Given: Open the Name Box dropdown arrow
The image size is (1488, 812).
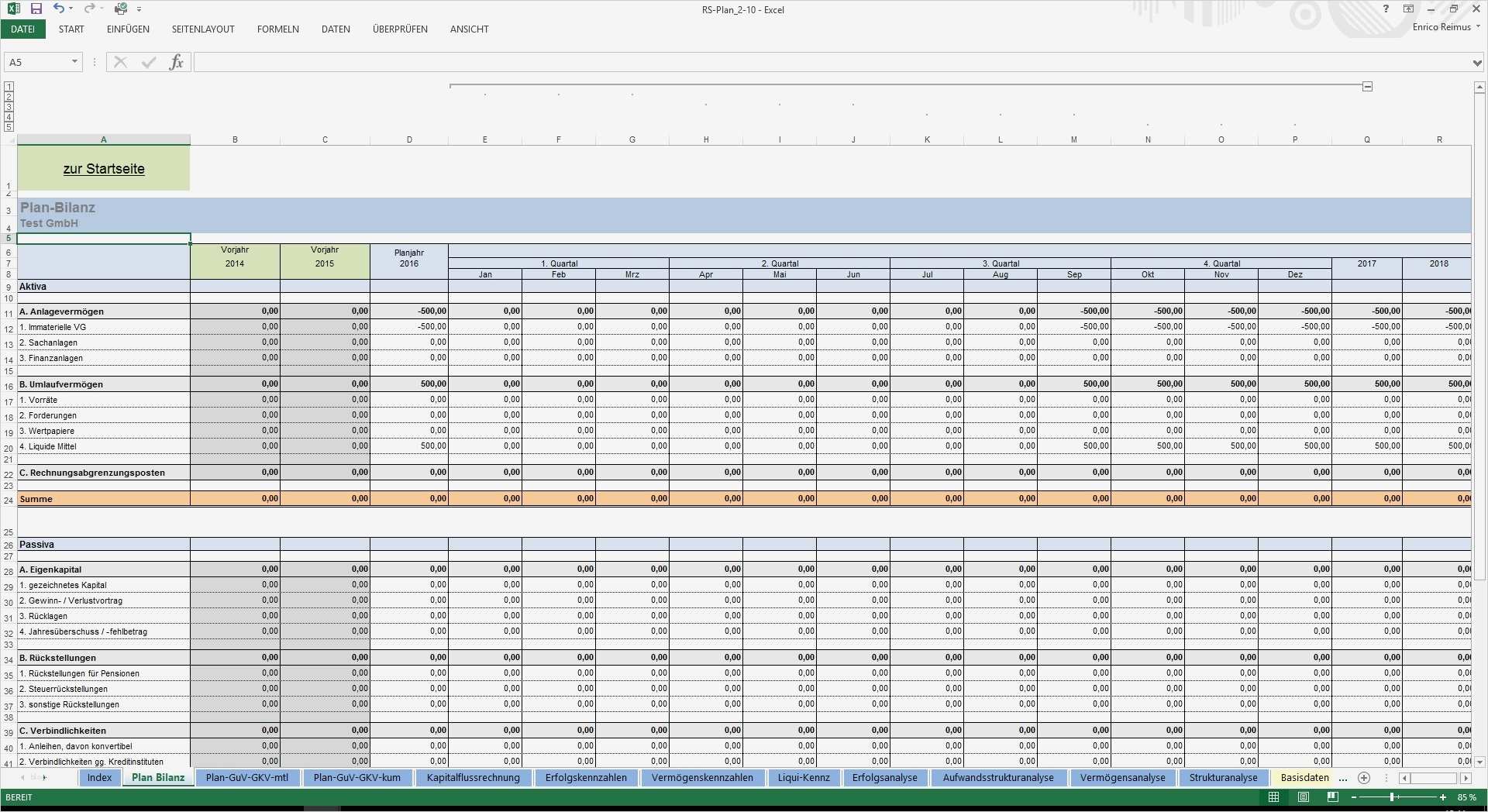Looking at the screenshot, I should 74,62.
